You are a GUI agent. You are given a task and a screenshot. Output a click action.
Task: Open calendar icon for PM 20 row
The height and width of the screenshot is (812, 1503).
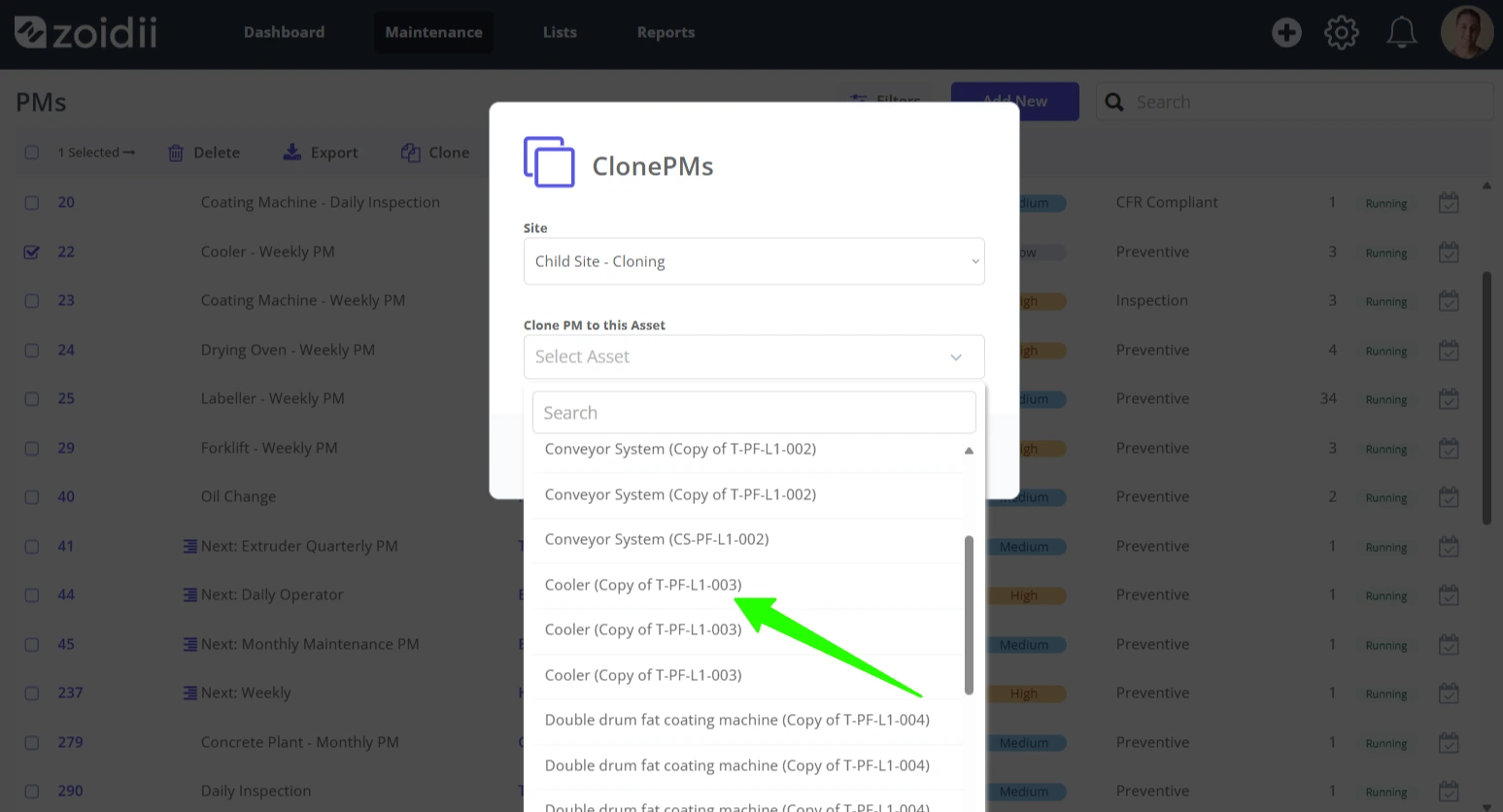click(x=1449, y=203)
